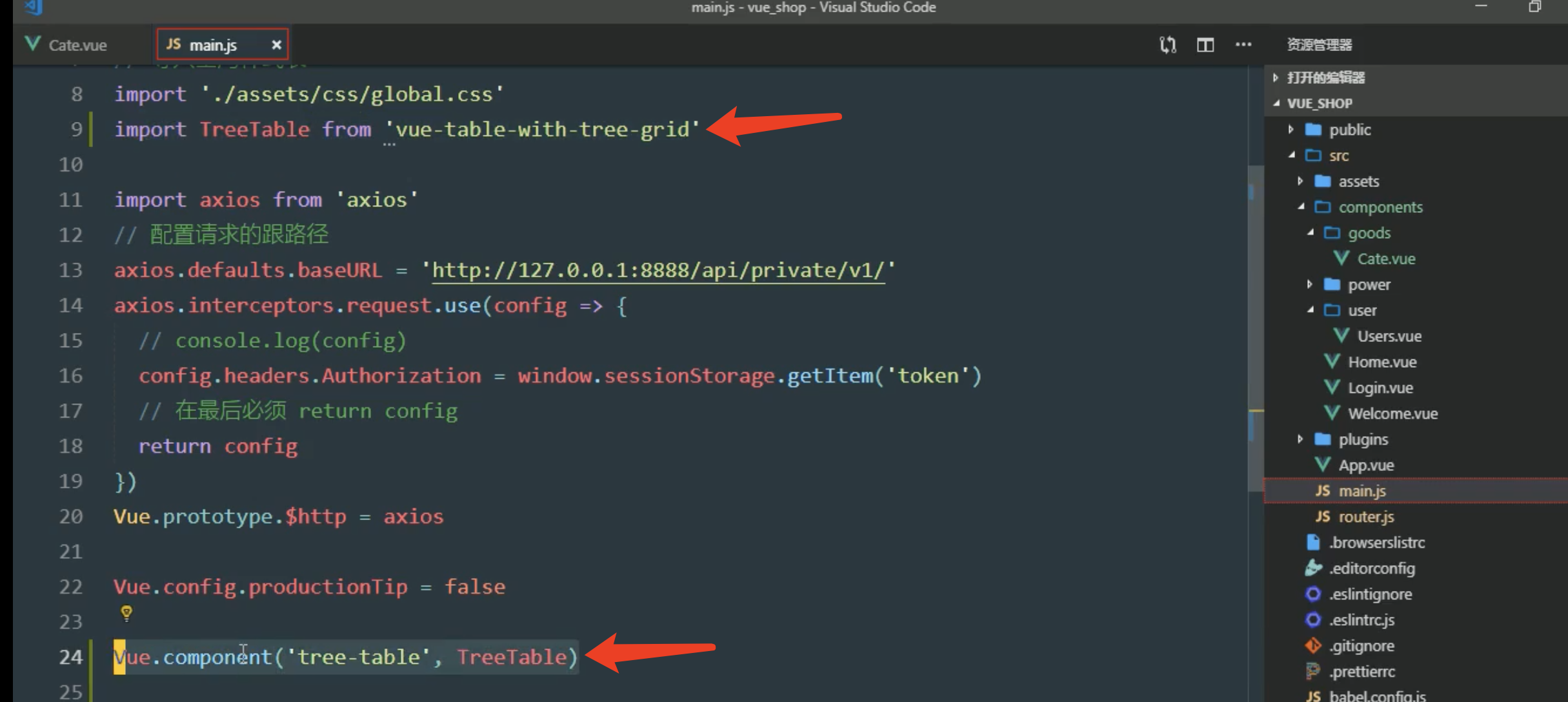Collapse the goods folder arrow
The image size is (1568, 702).
click(x=1310, y=233)
